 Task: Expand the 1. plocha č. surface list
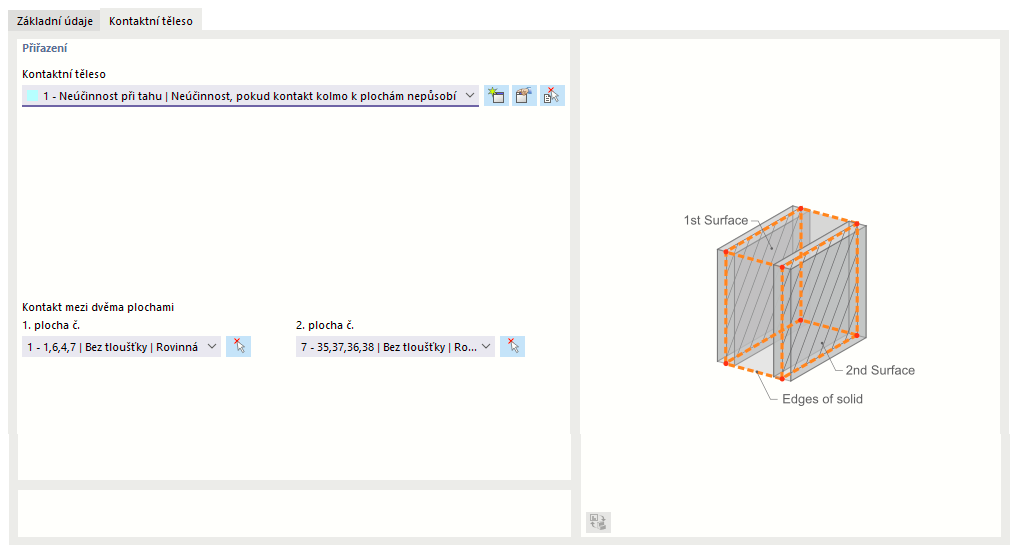pyautogui.click(x=211, y=347)
